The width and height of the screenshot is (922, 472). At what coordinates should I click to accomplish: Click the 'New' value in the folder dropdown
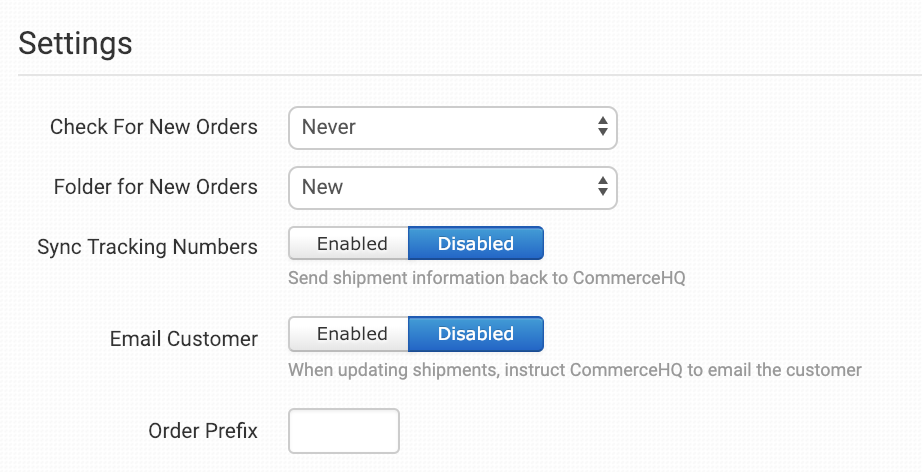pos(323,187)
